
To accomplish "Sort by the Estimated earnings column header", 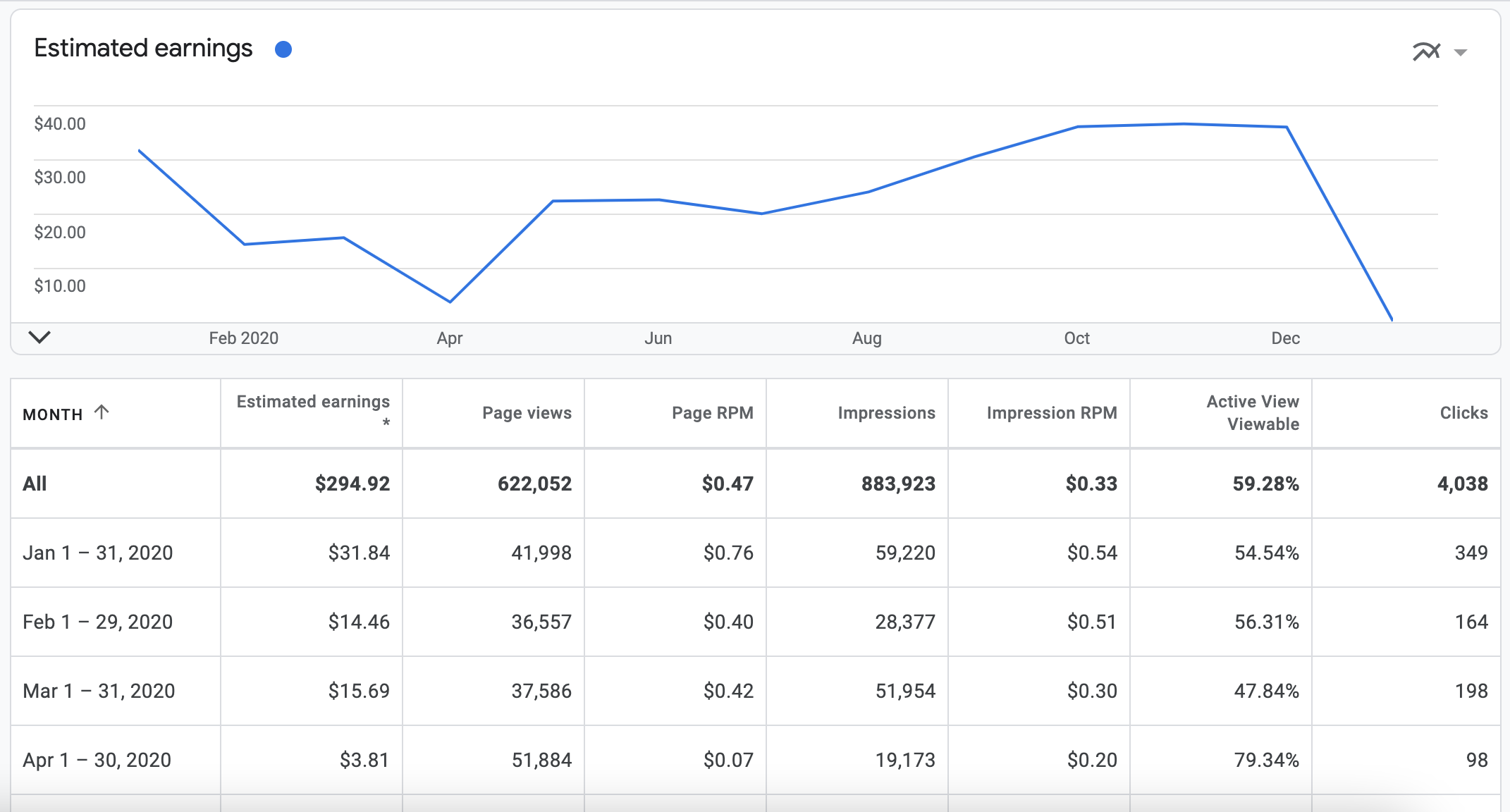I will pos(313,402).
